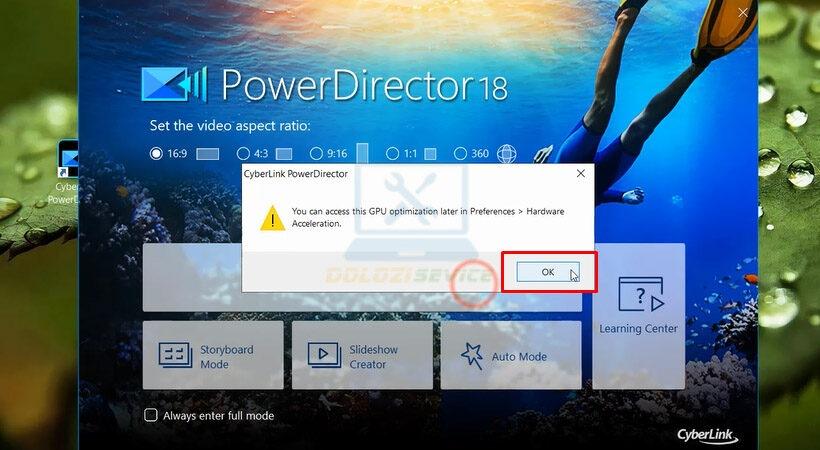The image size is (820, 450).
Task: Select the 360 video radio button
Action: tap(460, 154)
